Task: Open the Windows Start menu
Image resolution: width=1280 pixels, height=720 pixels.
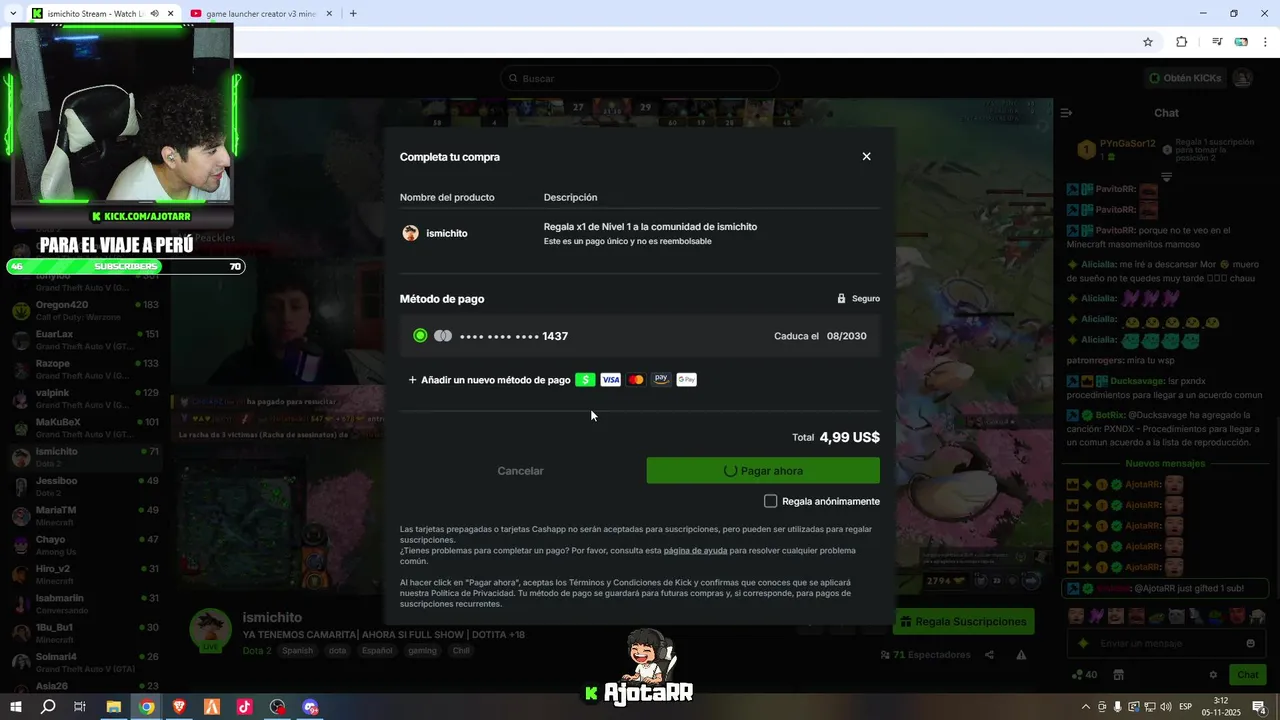Action: pyautogui.click(x=16, y=707)
